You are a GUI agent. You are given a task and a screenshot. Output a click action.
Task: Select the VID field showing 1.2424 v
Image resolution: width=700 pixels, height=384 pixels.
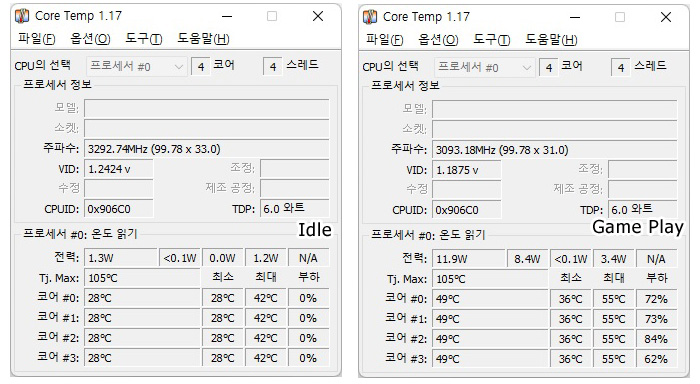[119, 169]
